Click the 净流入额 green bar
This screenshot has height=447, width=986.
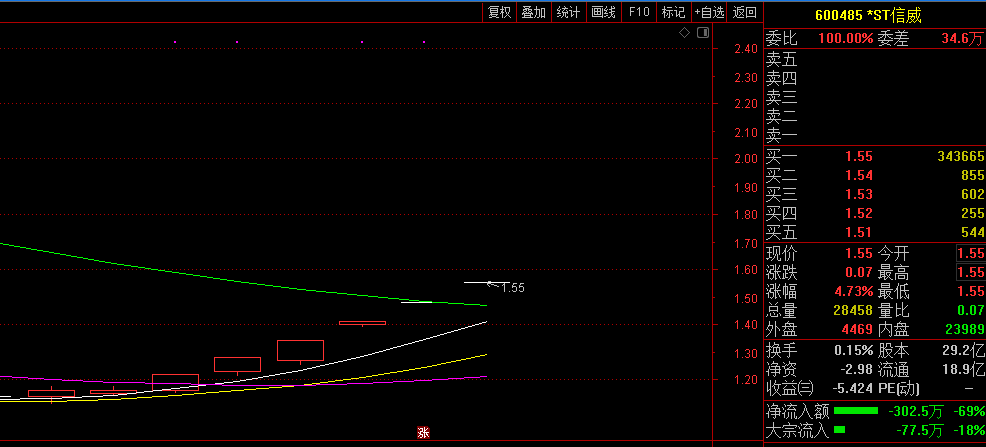(856, 411)
